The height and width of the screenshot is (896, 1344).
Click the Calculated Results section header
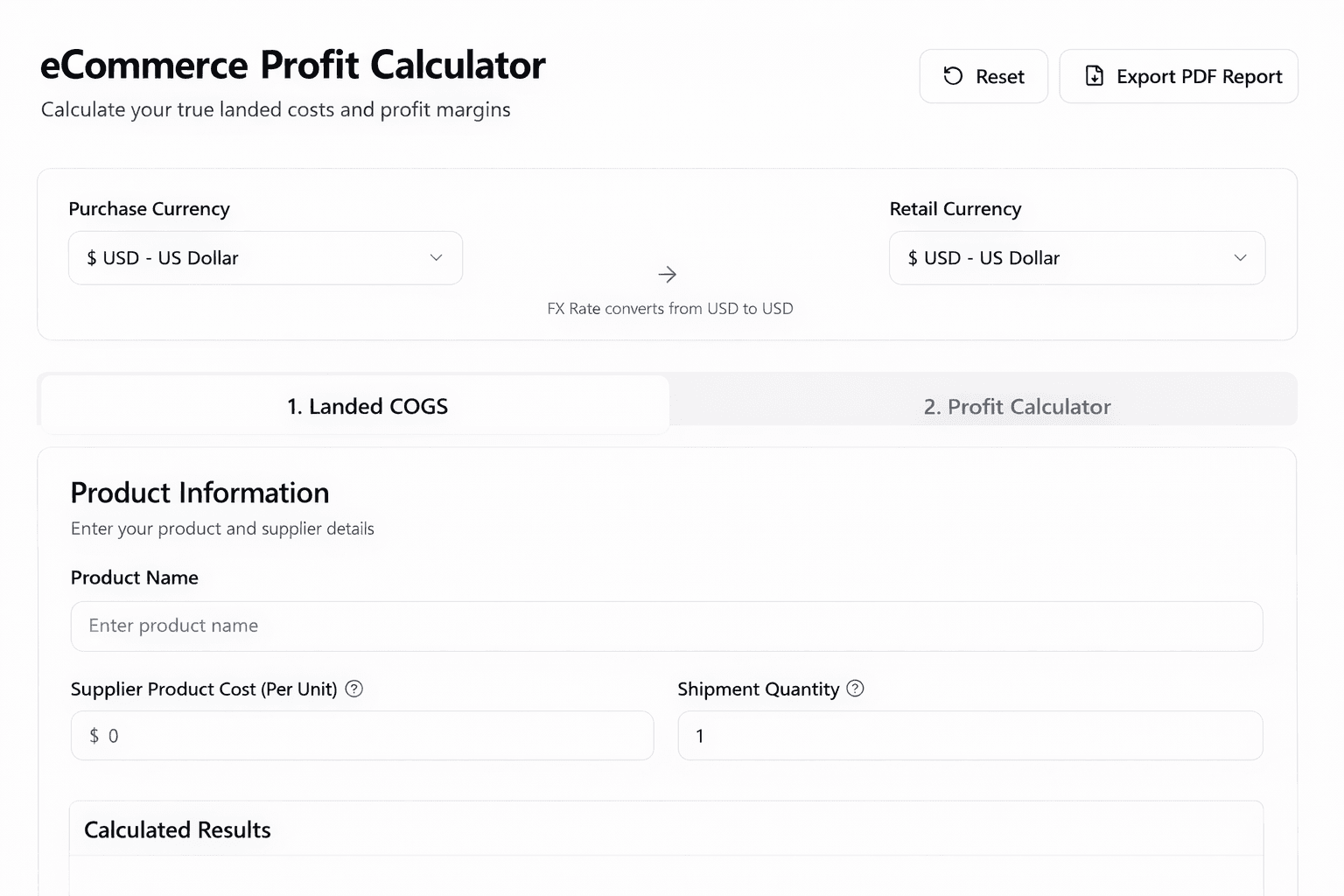177,829
